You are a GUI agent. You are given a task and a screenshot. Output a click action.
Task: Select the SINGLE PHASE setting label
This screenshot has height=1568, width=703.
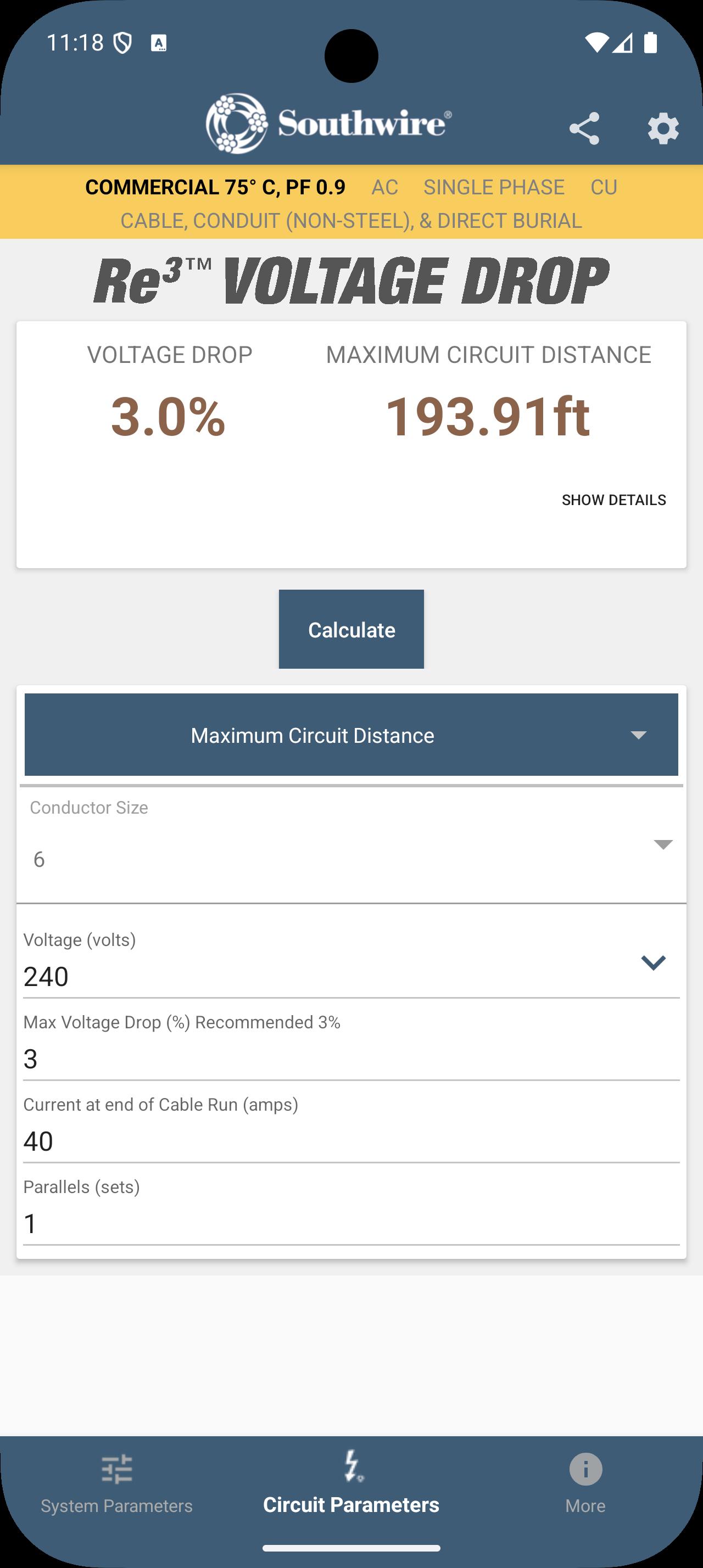click(494, 187)
